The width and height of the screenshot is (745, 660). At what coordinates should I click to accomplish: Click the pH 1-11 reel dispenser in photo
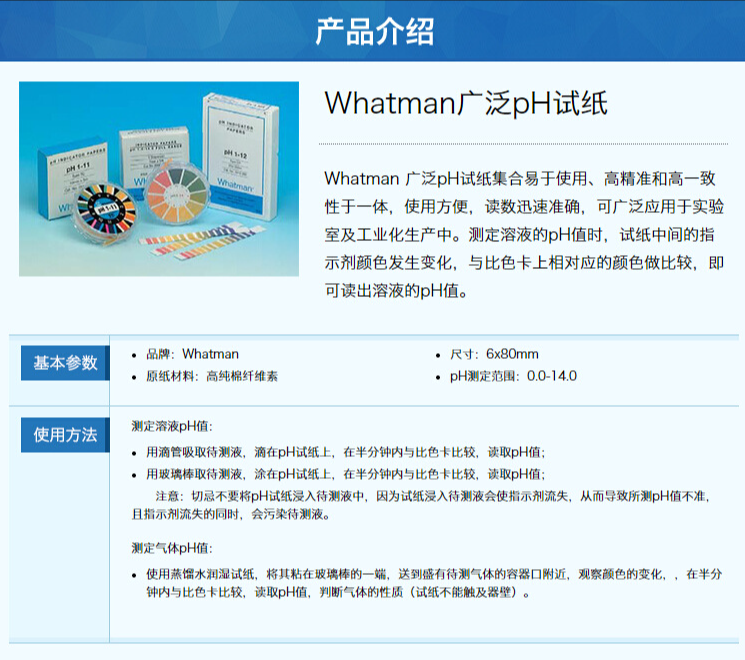point(105,210)
